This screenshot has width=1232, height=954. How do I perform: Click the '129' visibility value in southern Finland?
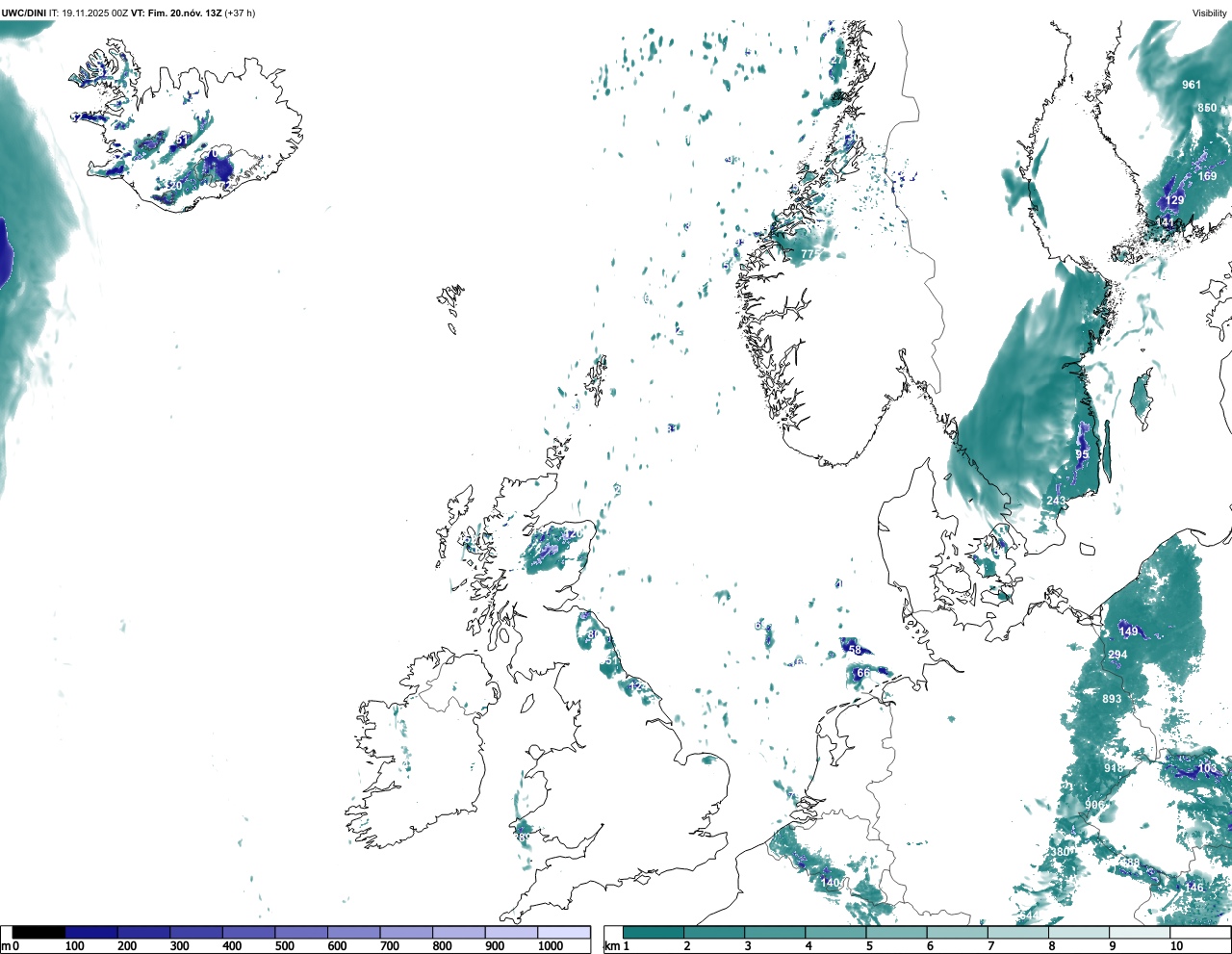[1175, 201]
